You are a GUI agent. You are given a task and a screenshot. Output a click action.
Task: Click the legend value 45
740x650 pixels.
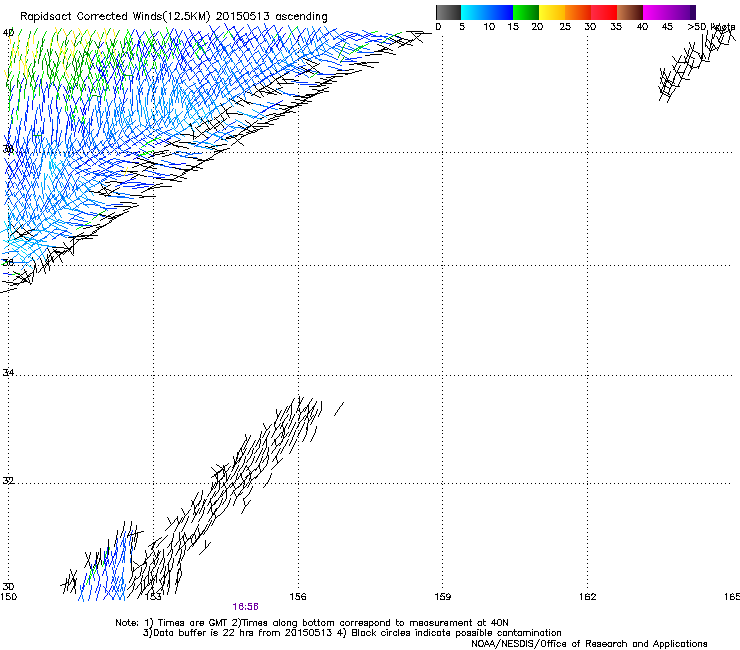point(667,27)
